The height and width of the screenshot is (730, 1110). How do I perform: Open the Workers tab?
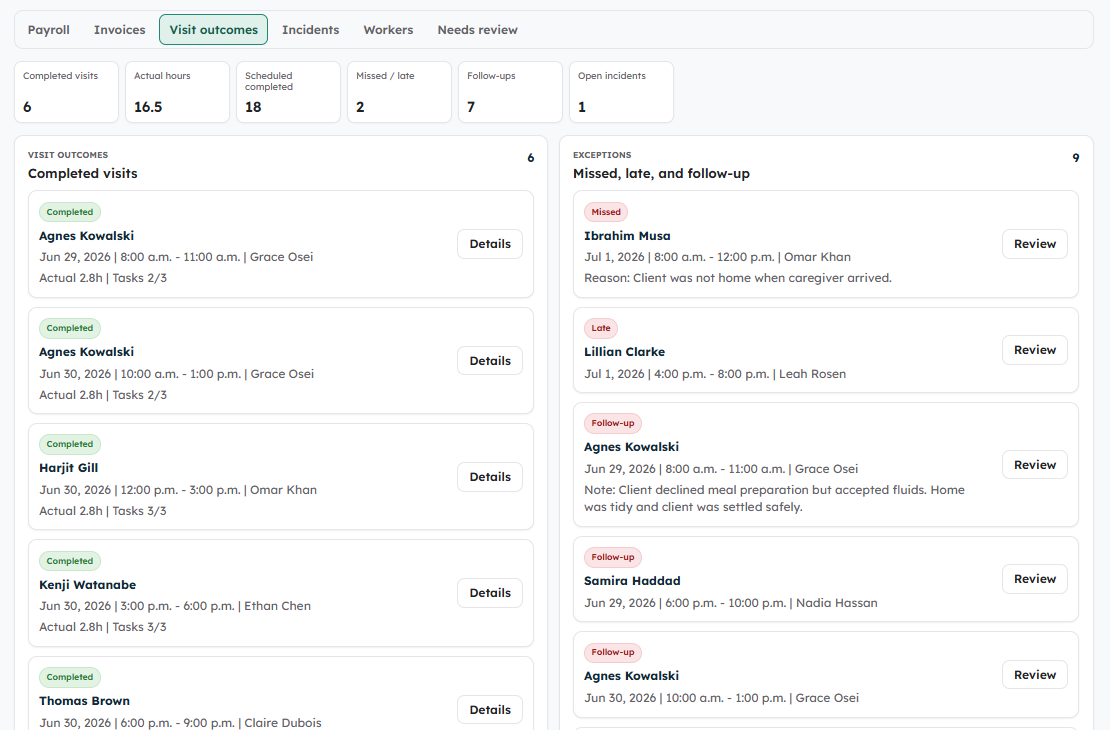tap(388, 30)
